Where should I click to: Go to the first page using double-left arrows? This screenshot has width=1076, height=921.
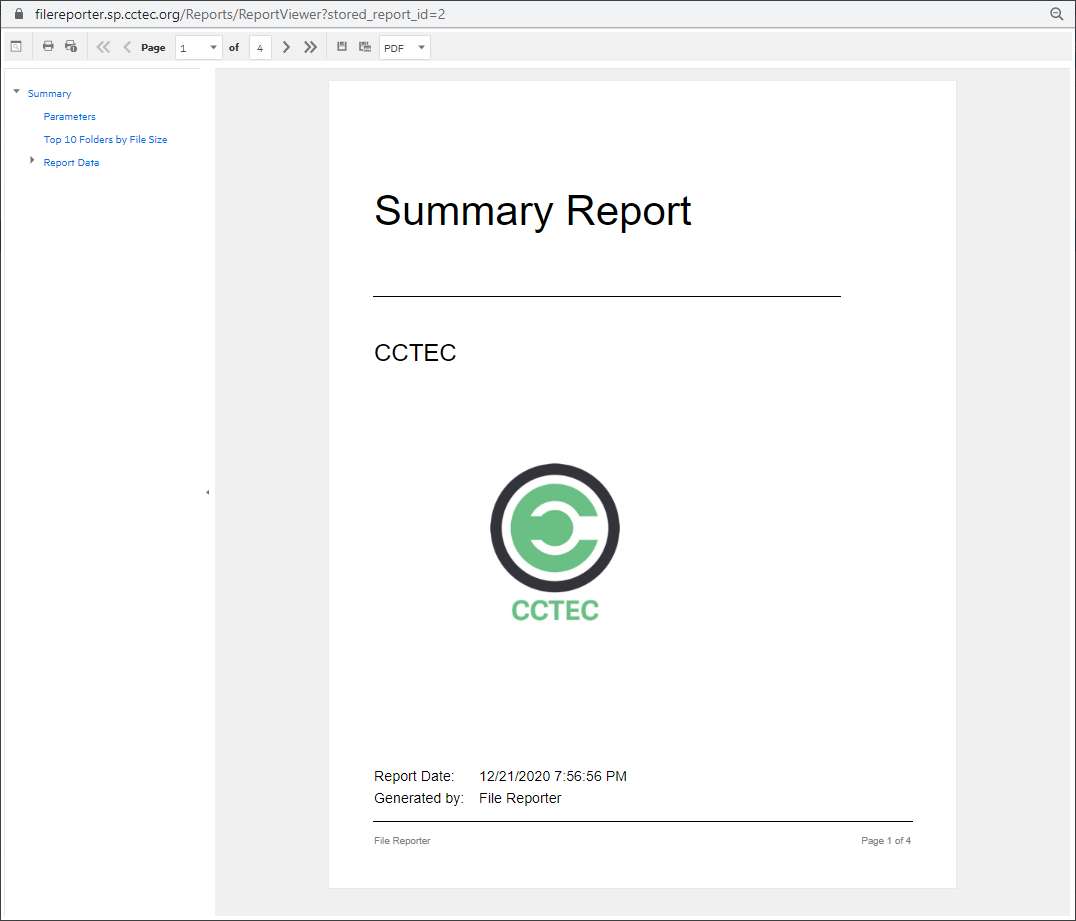pyautogui.click(x=103, y=47)
